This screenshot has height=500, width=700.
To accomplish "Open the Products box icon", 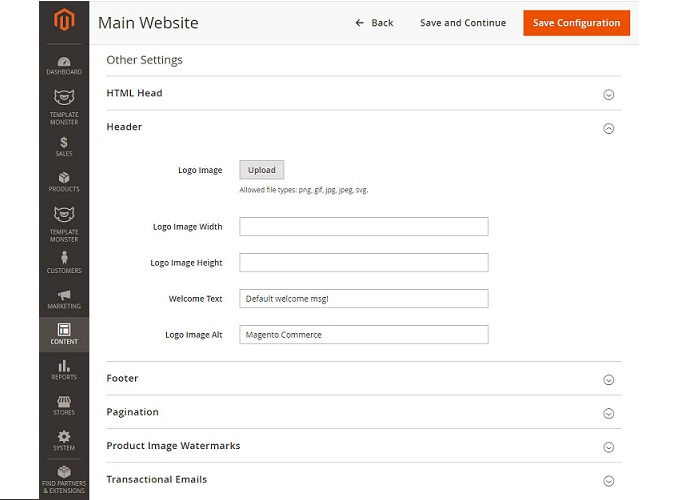I will point(64,178).
